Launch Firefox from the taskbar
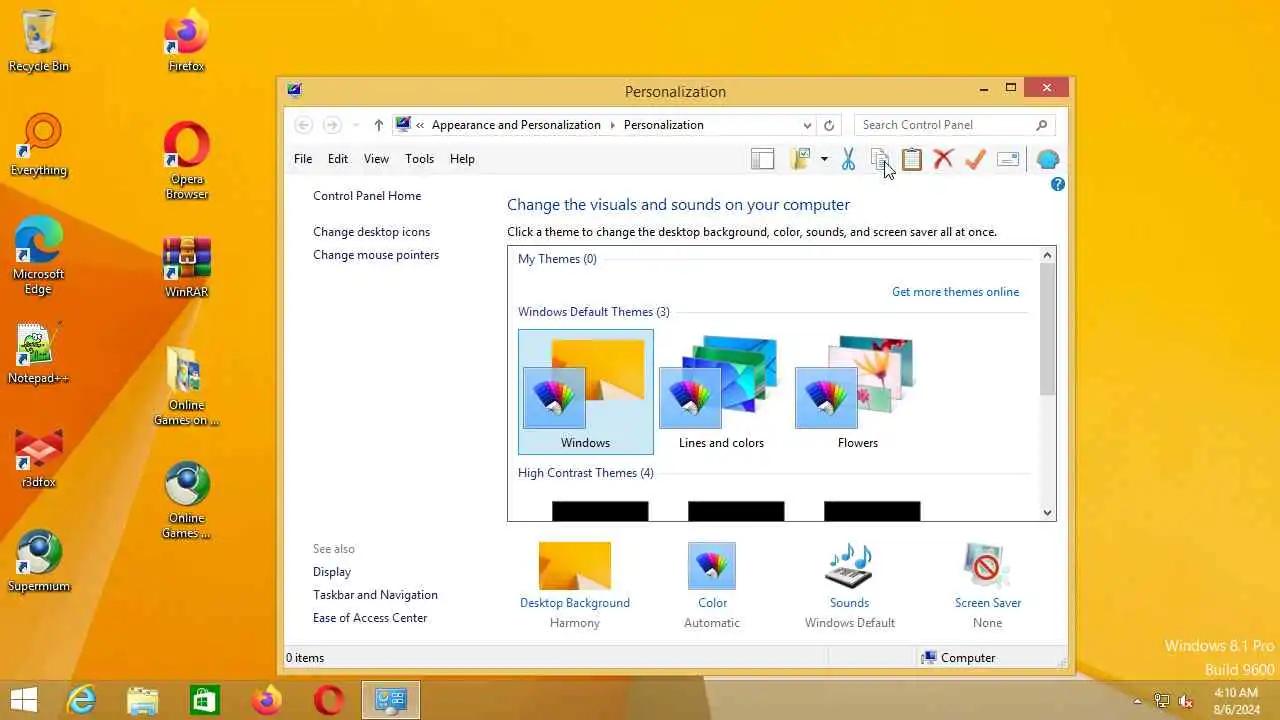 pyautogui.click(x=266, y=701)
